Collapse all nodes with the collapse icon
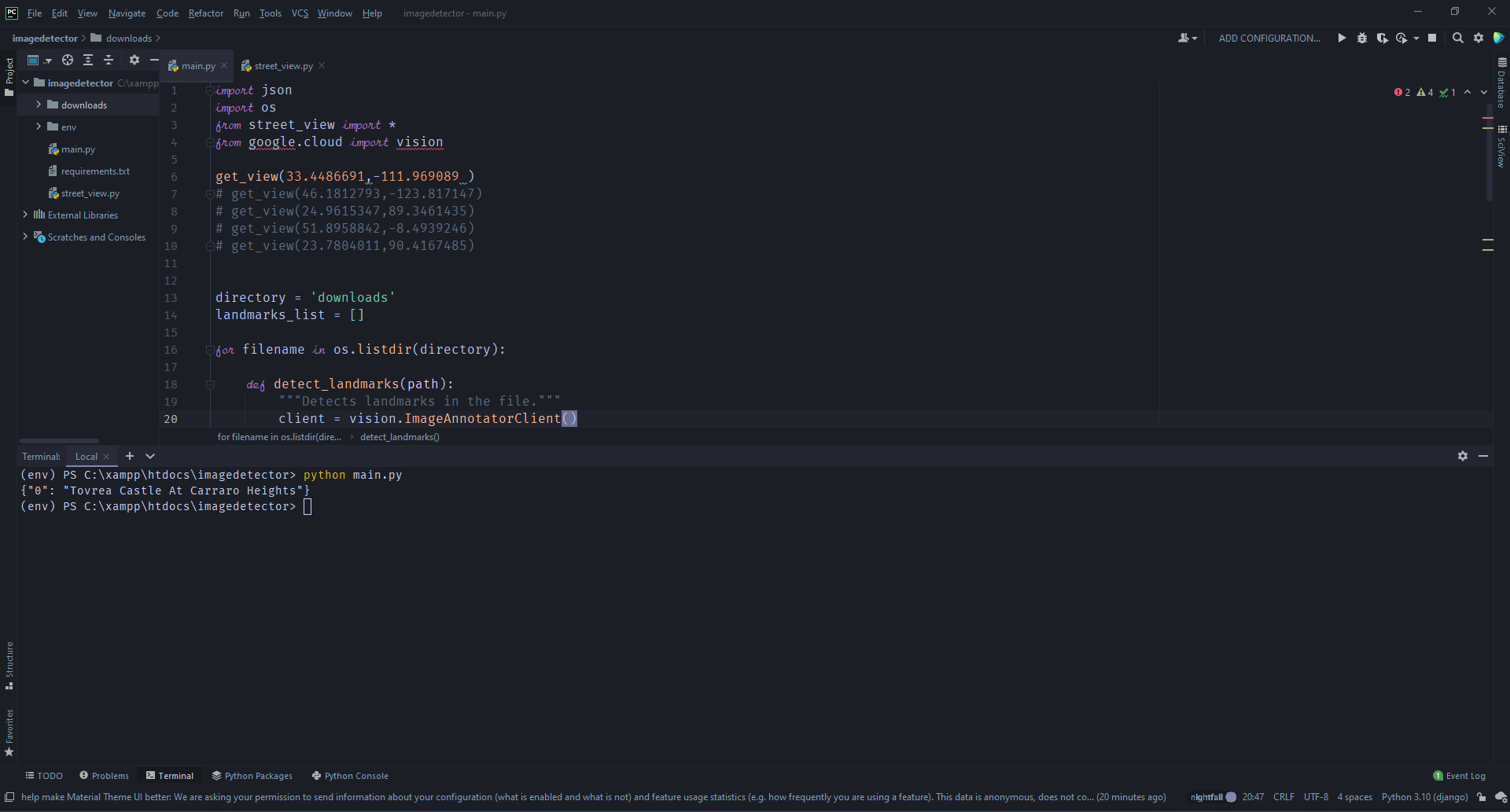The height and width of the screenshot is (812, 1510). 109,60
